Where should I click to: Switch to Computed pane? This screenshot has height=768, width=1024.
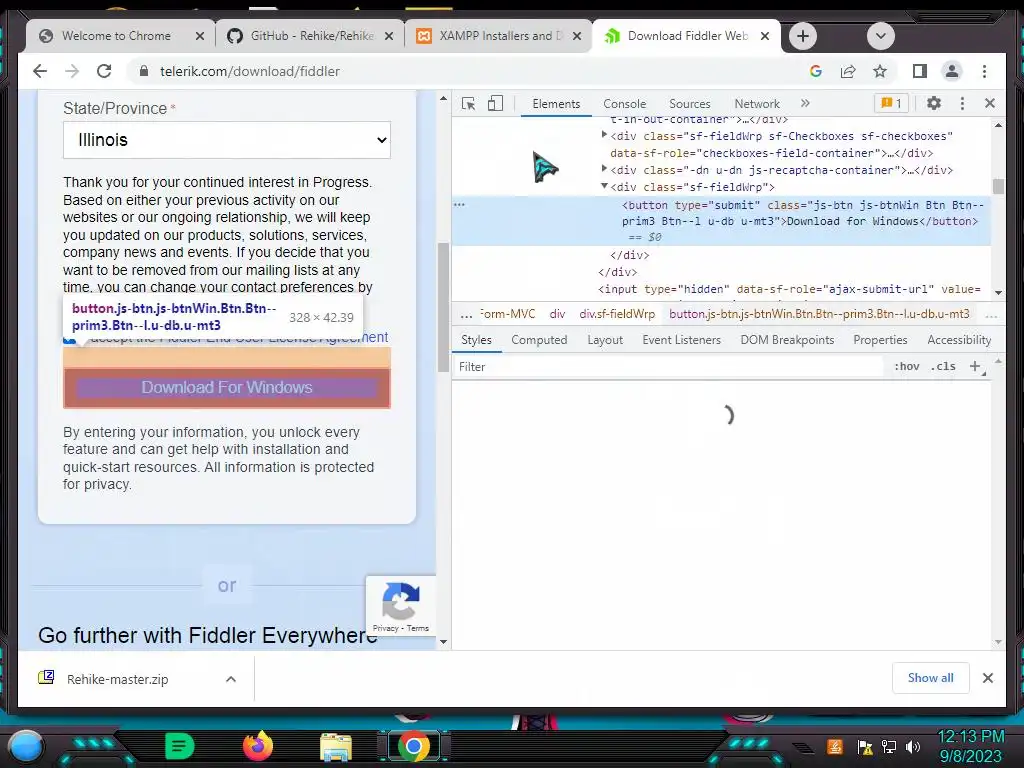(x=539, y=340)
